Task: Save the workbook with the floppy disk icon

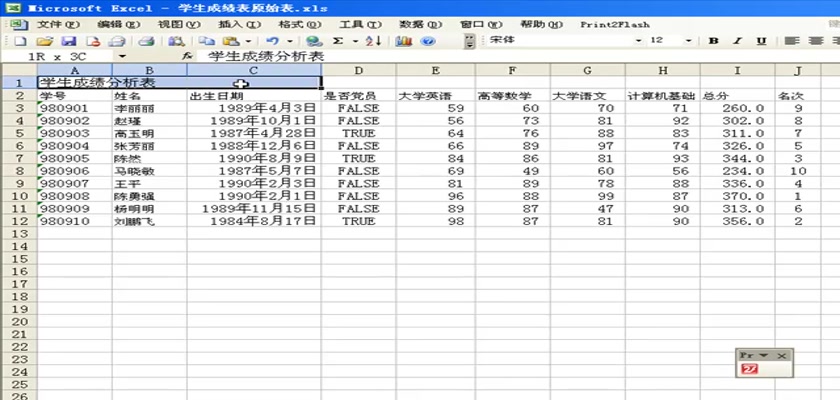Action: (69, 41)
